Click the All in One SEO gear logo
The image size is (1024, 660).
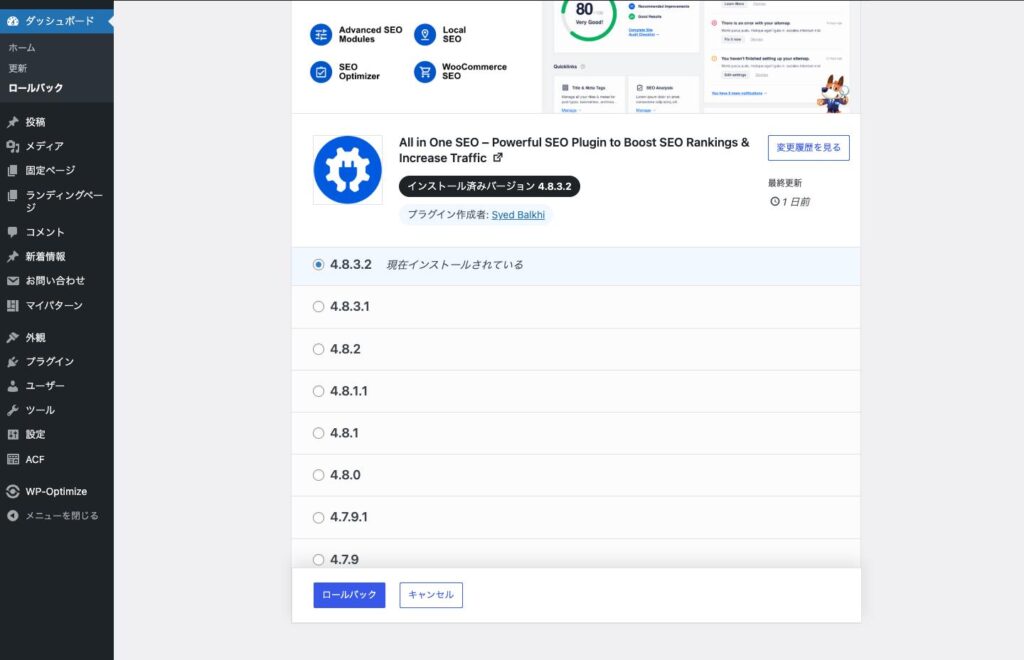347,170
